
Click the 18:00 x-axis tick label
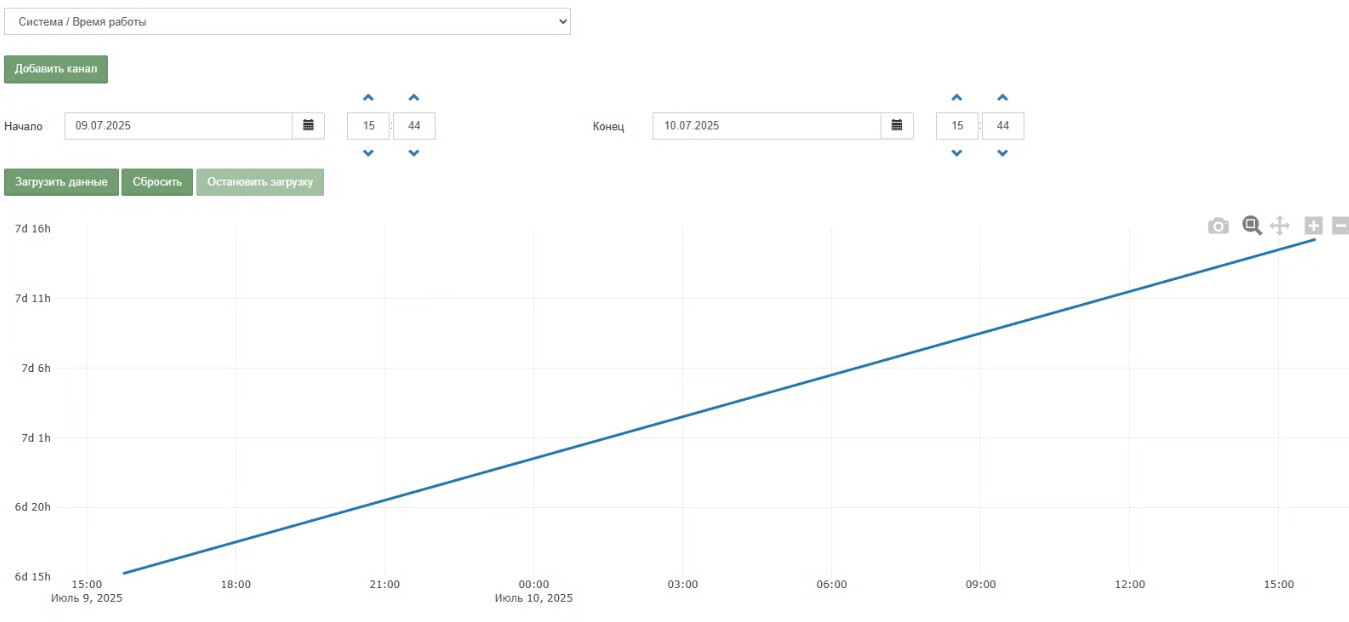[236, 584]
